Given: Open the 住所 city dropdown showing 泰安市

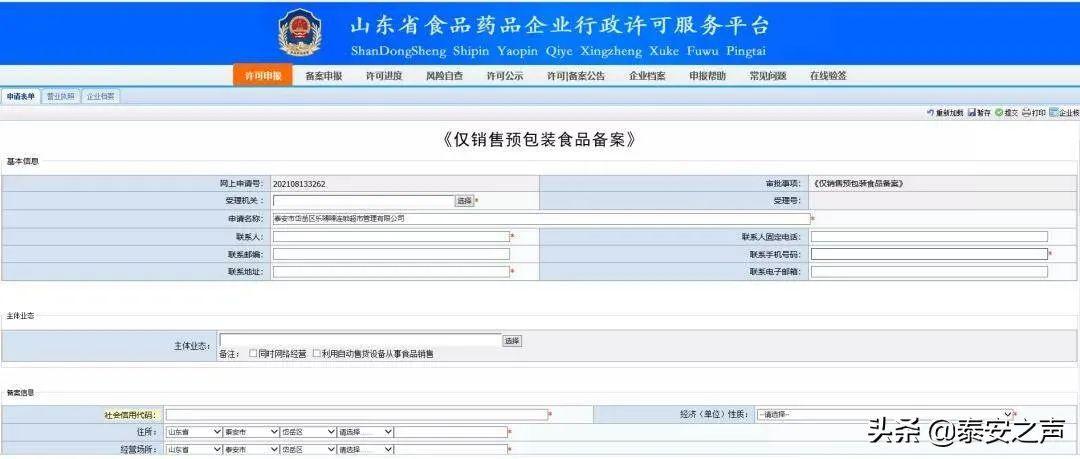Looking at the screenshot, I should (x=251, y=432).
